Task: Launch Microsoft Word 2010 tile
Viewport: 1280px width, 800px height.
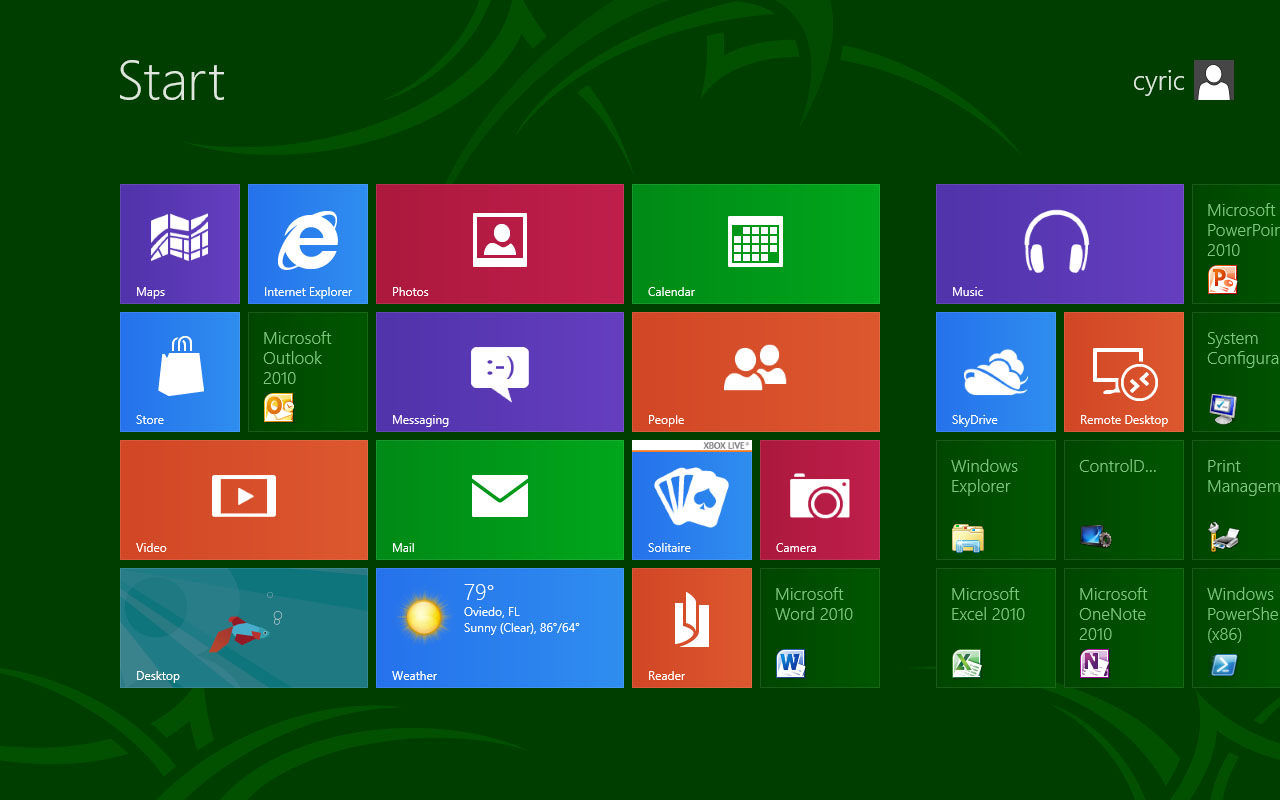Action: click(x=820, y=628)
